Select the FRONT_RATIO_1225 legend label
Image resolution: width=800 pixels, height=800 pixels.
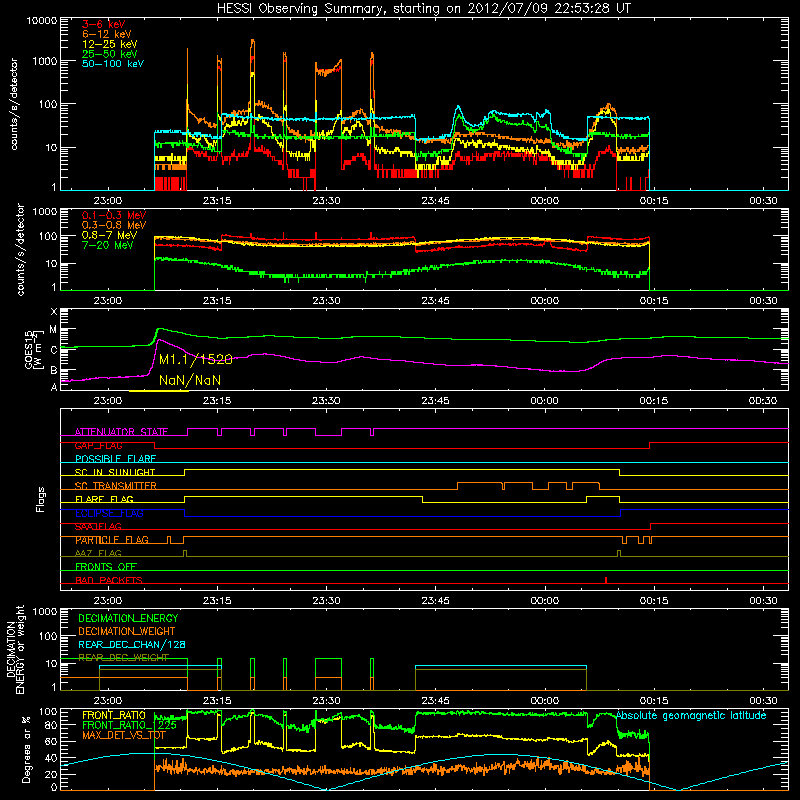point(130,725)
